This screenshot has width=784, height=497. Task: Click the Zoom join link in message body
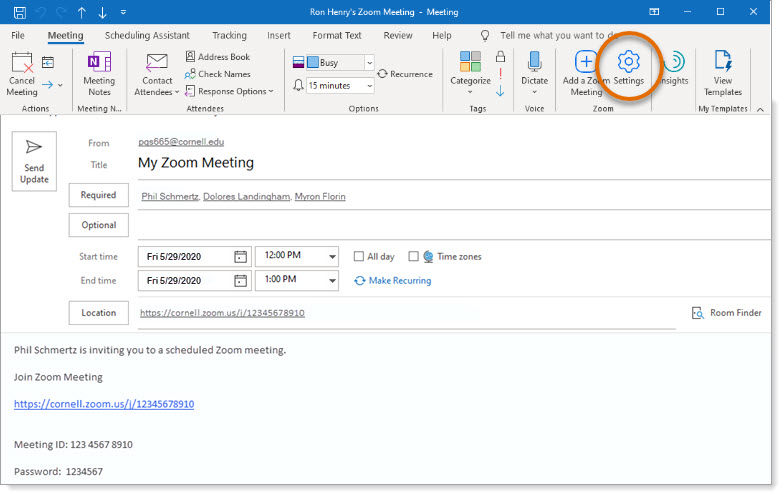click(104, 404)
